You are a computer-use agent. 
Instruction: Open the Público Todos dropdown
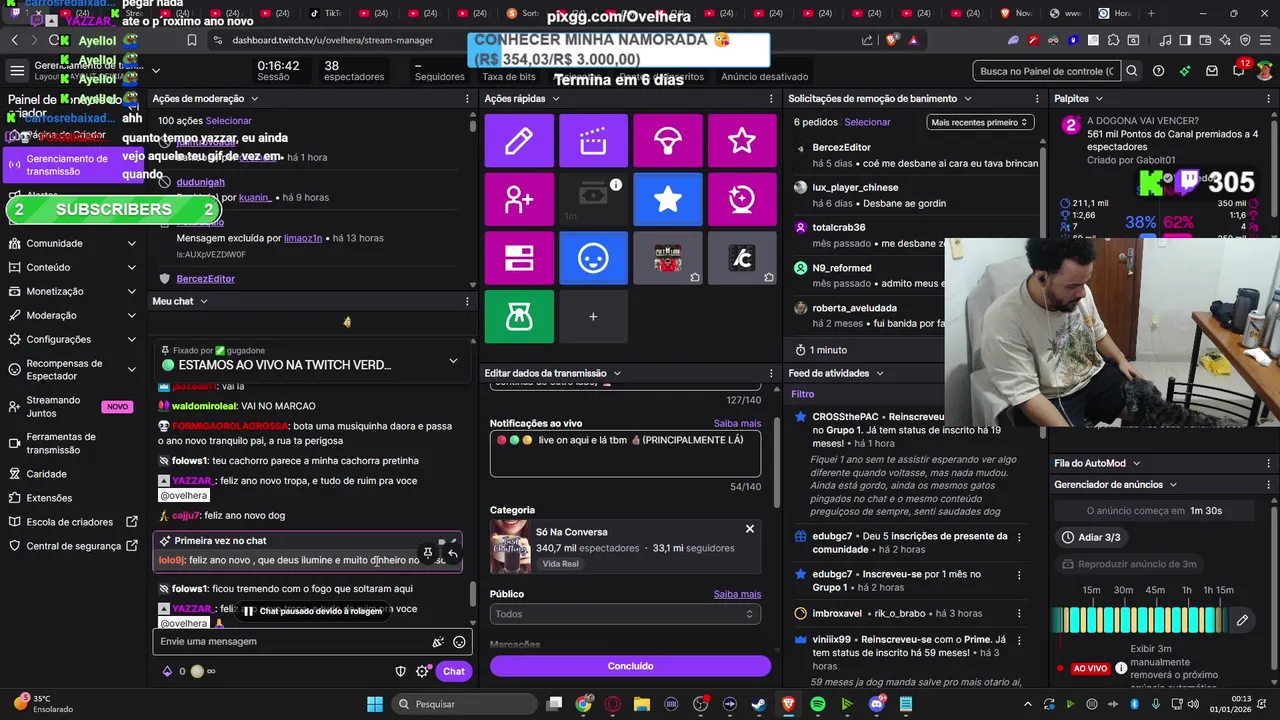point(625,614)
